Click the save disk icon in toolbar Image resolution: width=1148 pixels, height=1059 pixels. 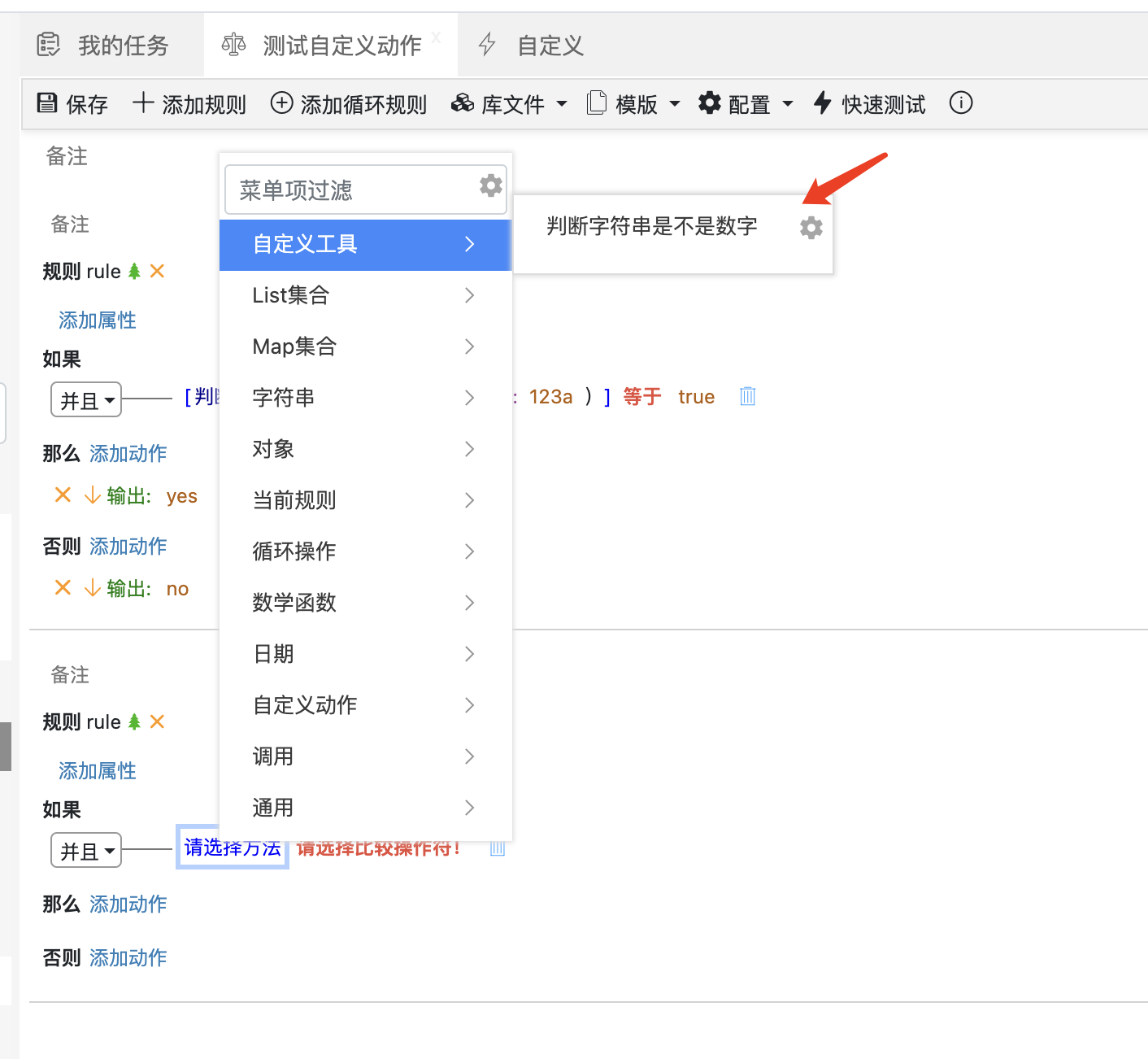(47, 102)
